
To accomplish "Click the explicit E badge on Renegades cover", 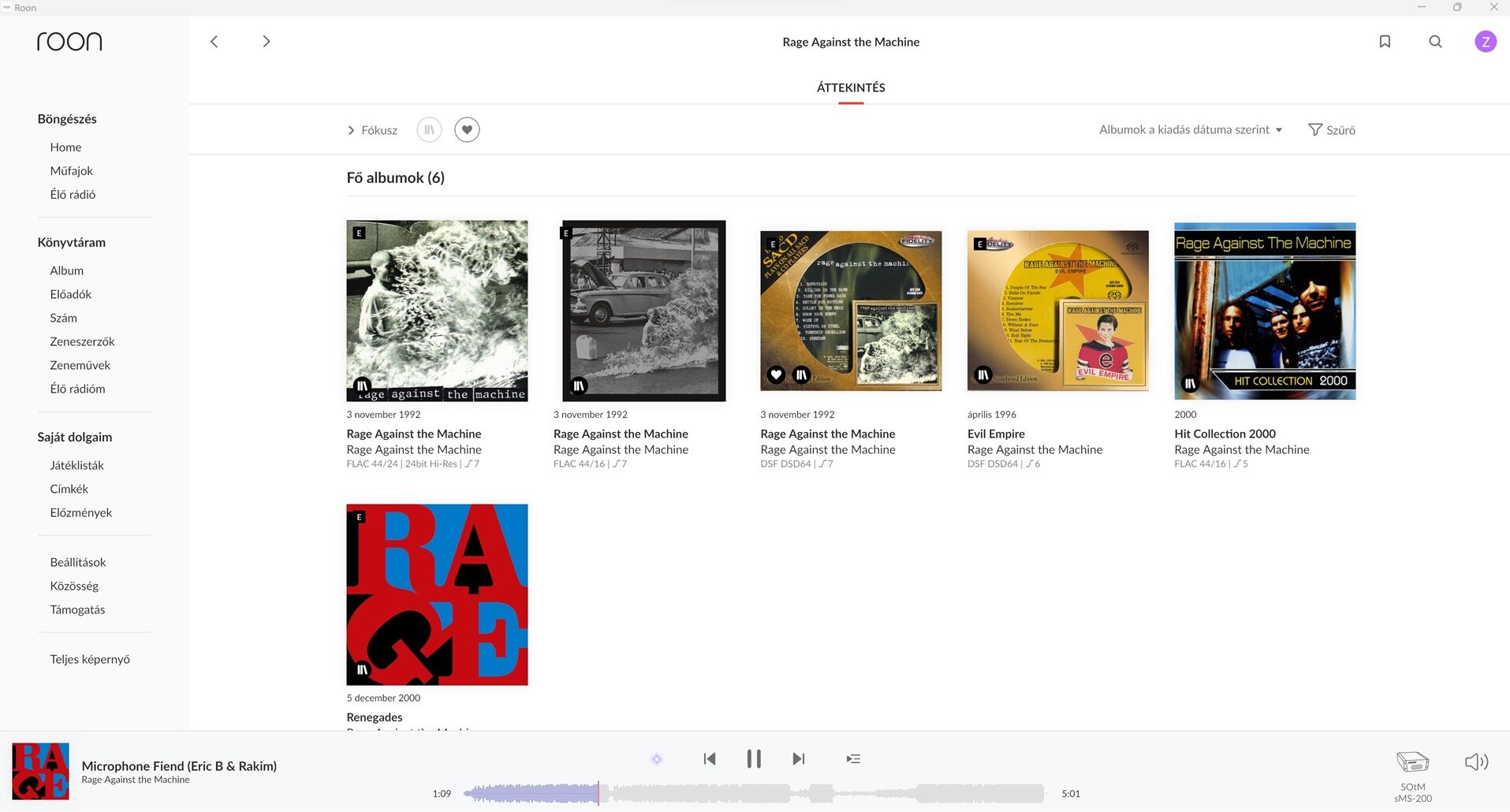I will click(359, 517).
